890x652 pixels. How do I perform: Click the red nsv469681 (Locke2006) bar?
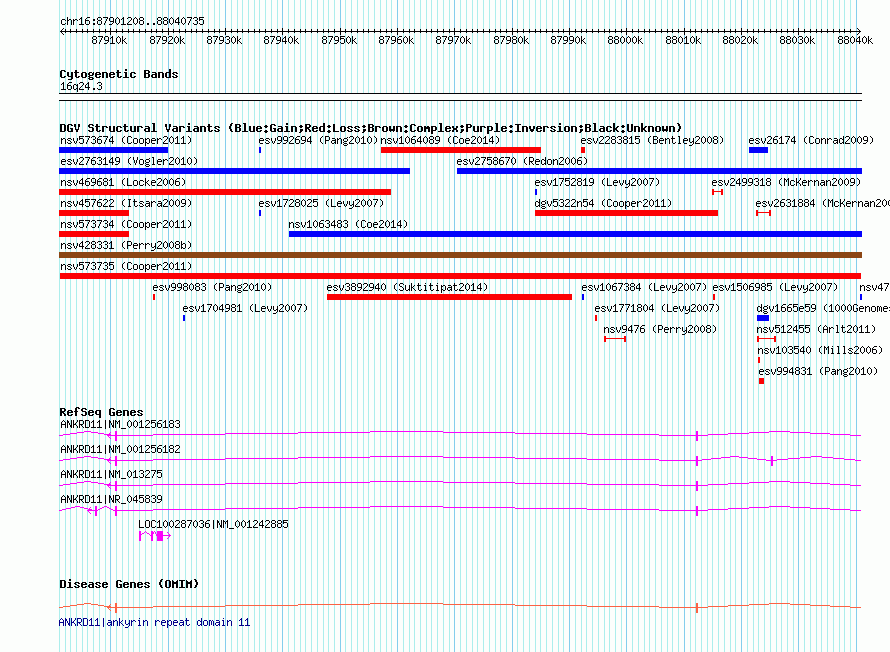[225, 192]
